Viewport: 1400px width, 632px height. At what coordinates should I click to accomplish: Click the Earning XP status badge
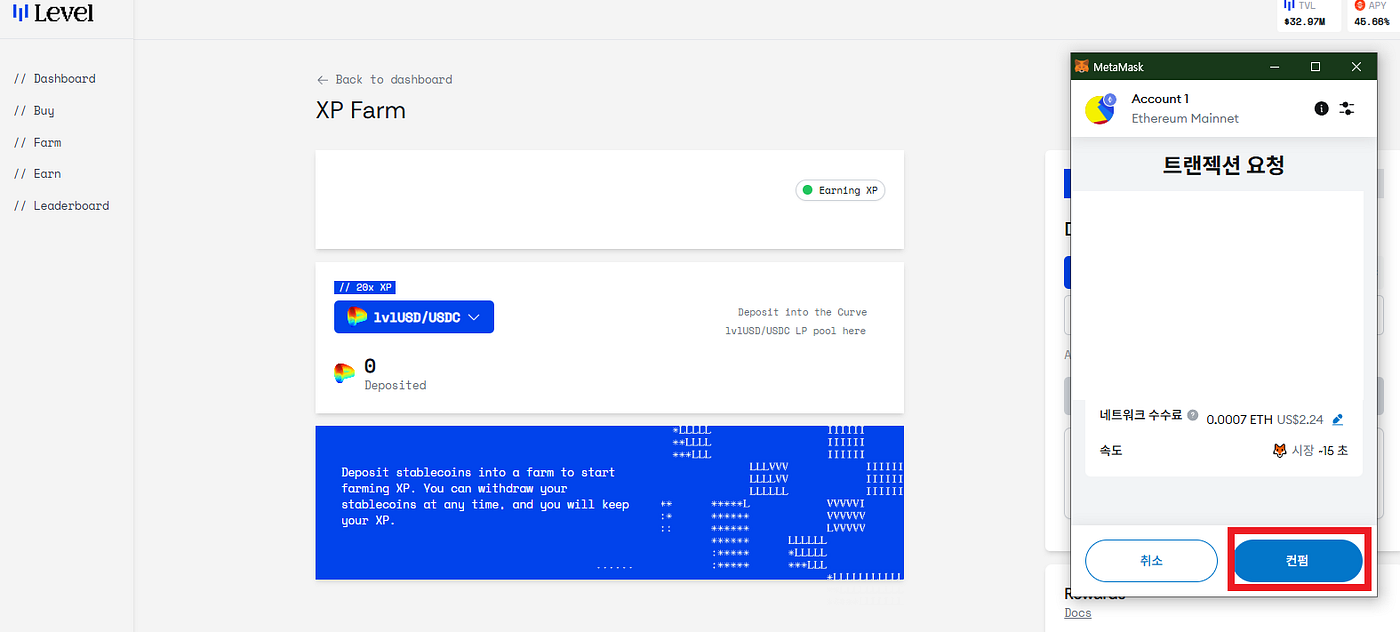pyautogui.click(x=840, y=190)
